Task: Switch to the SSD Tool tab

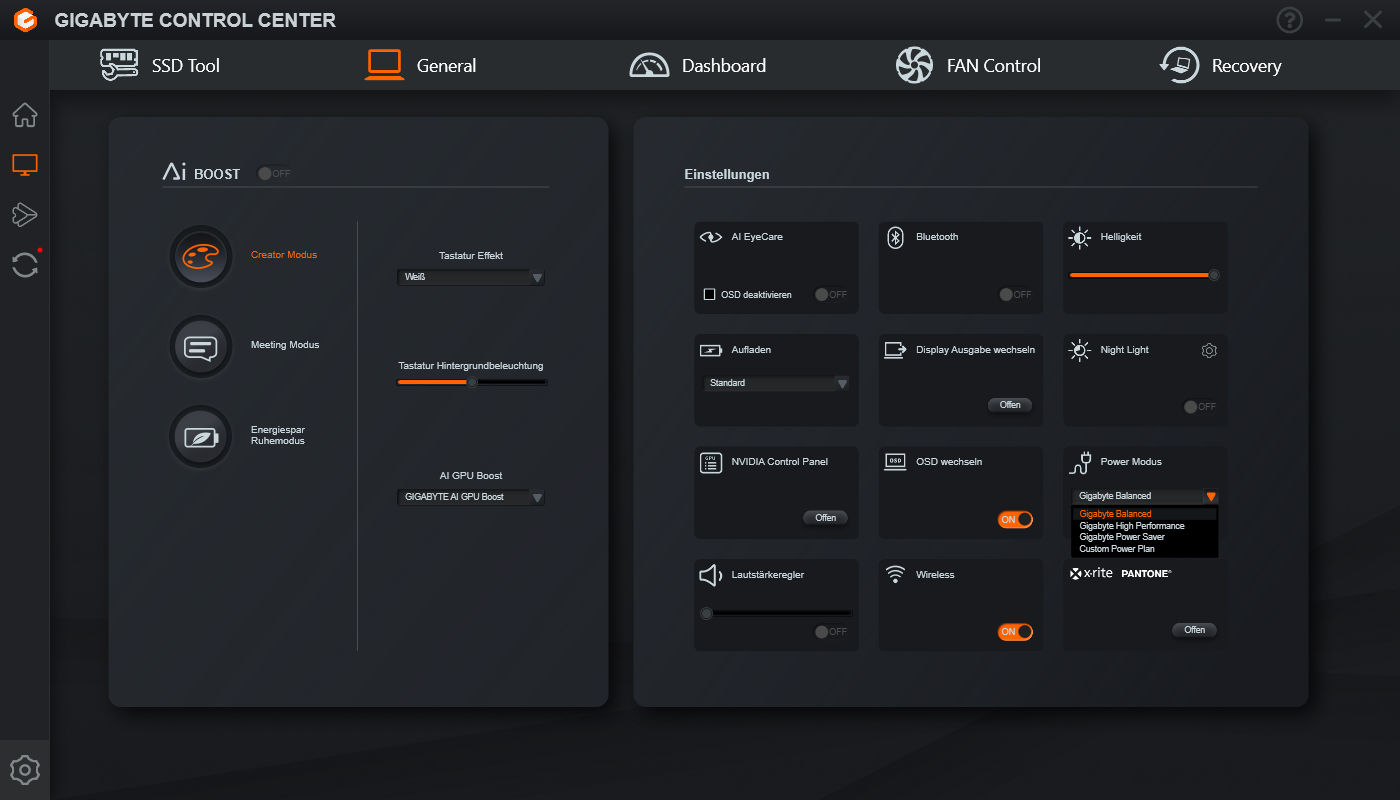Action: click(x=160, y=66)
